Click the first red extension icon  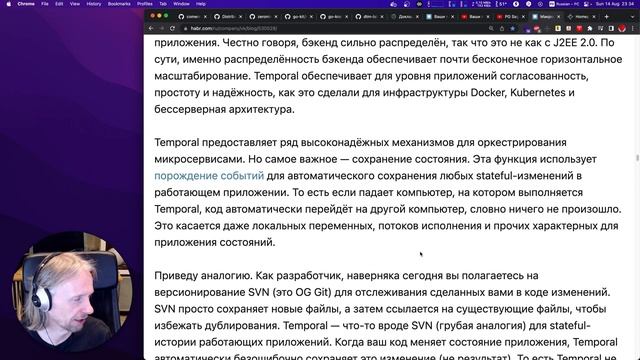click(x=537, y=28)
